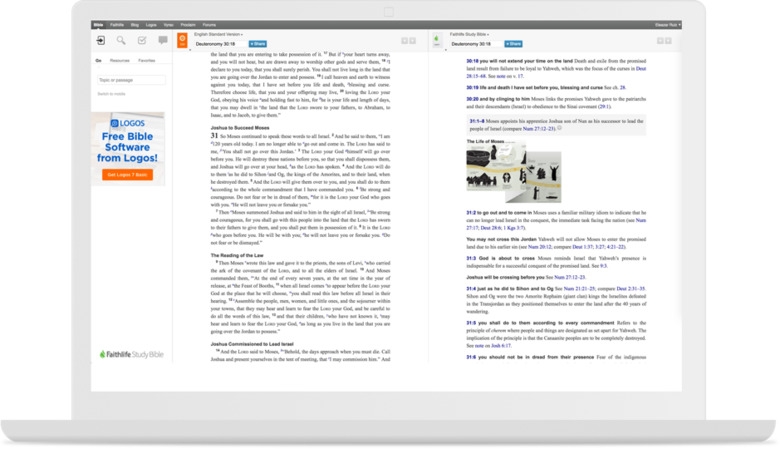The height and width of the screenshot is (449, 780).
Task: Go to next page in Study Bible pane
Action: tap(668, 41)
